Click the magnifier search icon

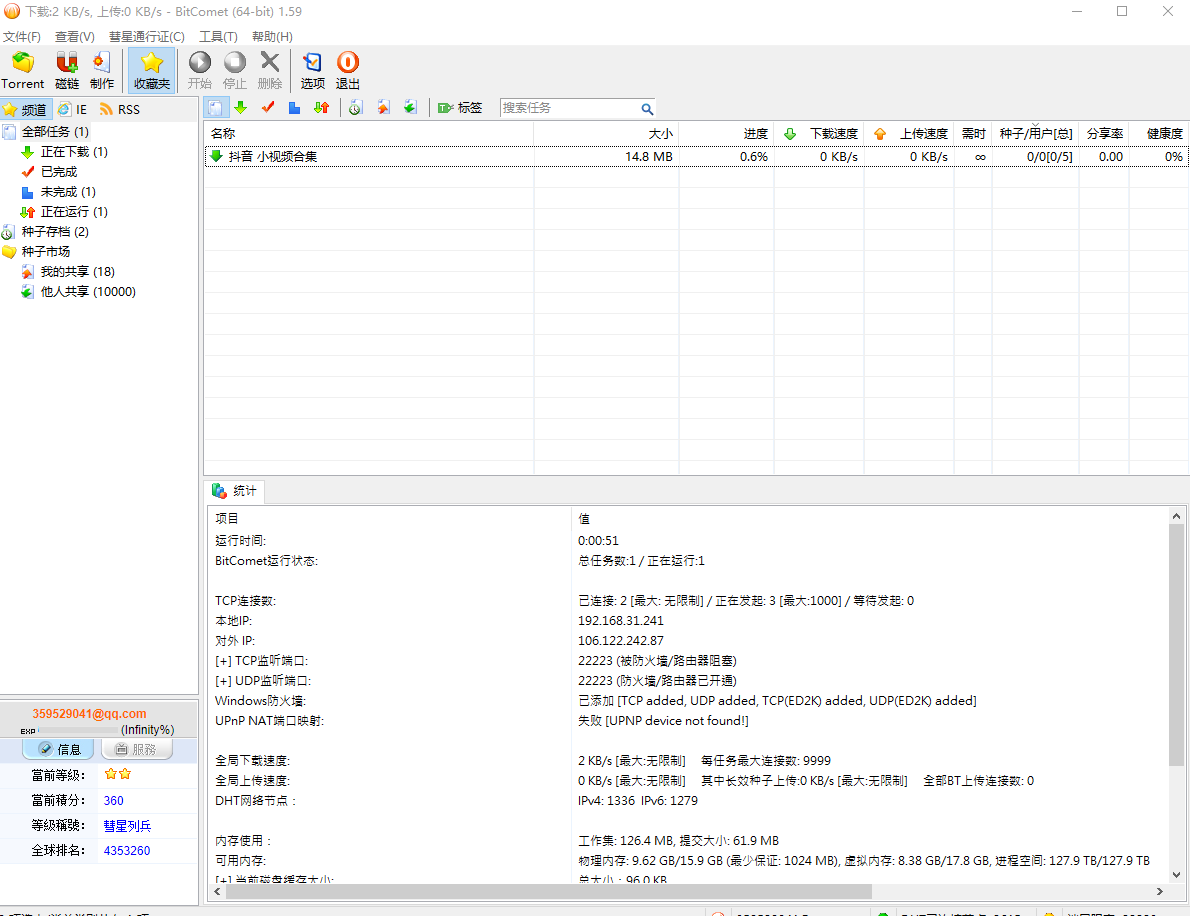coord(647,109)
